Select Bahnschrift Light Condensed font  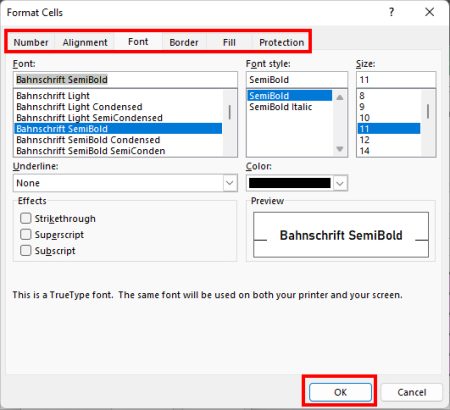tap(79, 107)
